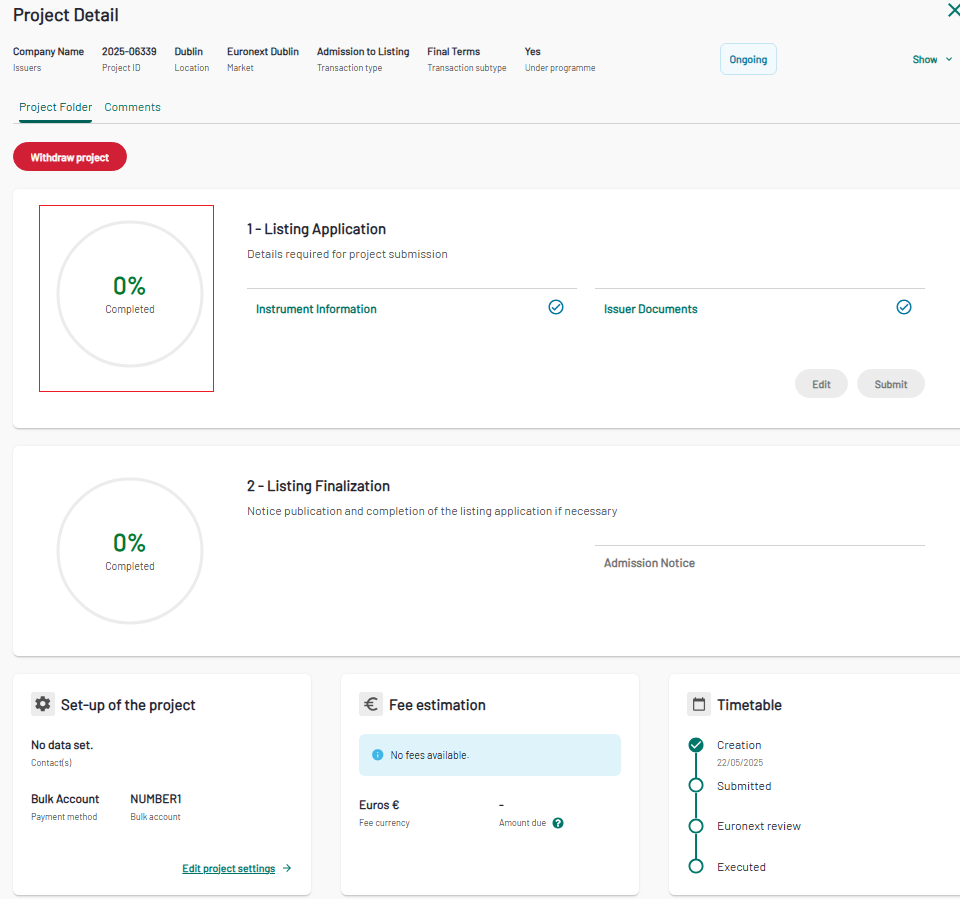Click the Submitted step circle in Timetable
The image size is (960, 899).
click(x=696, y=786)
